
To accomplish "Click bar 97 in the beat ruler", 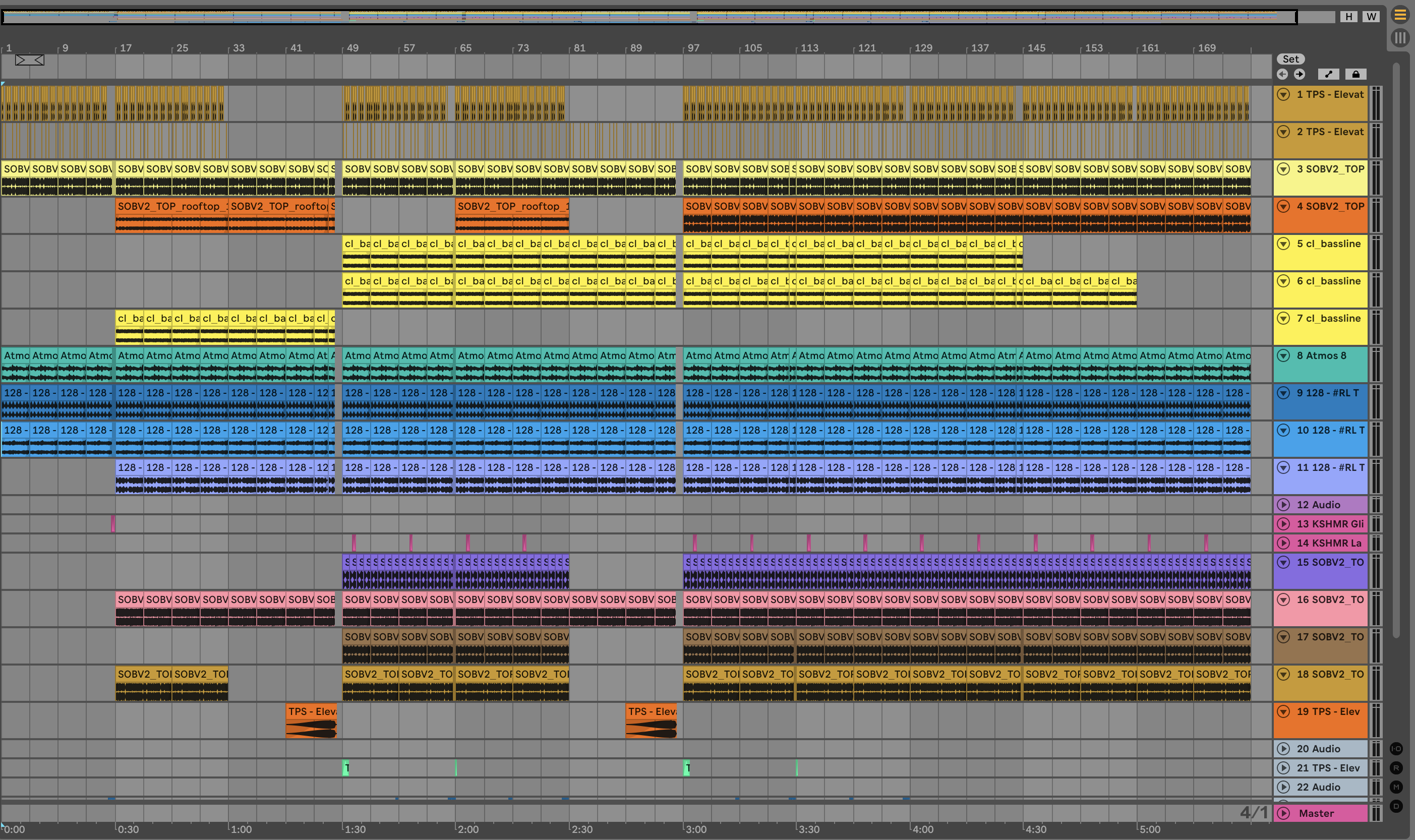I will 693,48.
